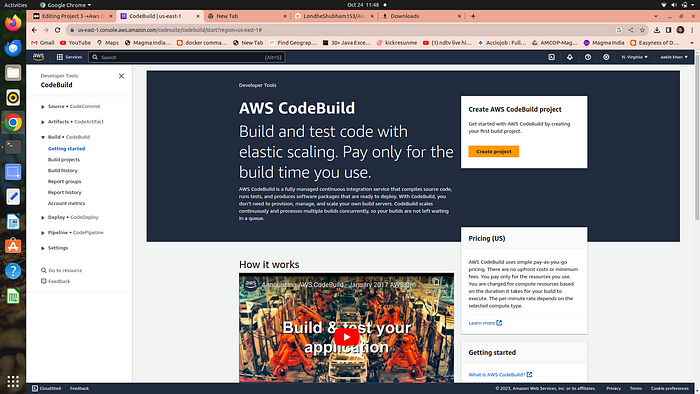700x394 pixels.
Task: Open the Services grid menu
Action: [x=69, y=57]
